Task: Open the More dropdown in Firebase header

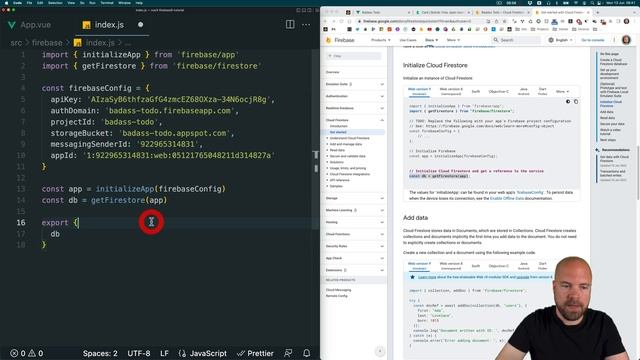Action: pos(453,40)
